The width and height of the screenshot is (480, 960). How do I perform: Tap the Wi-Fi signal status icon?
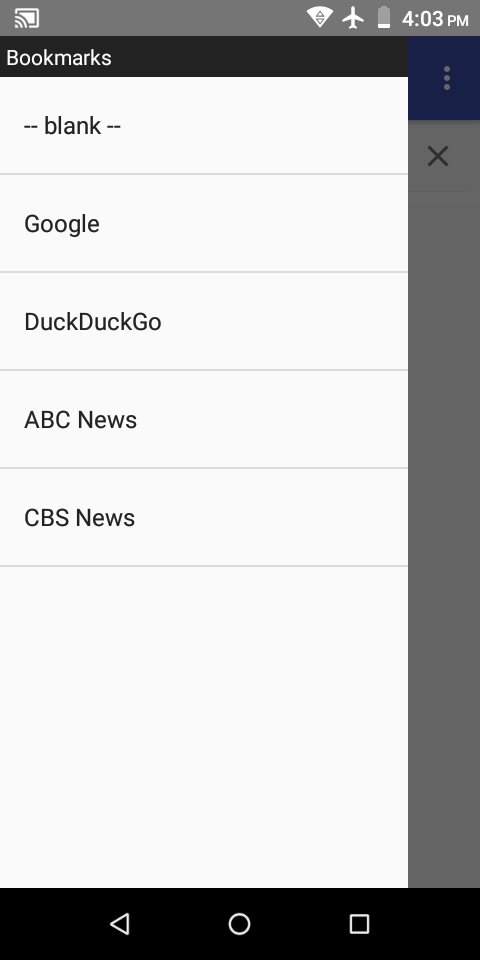[320, 17]
